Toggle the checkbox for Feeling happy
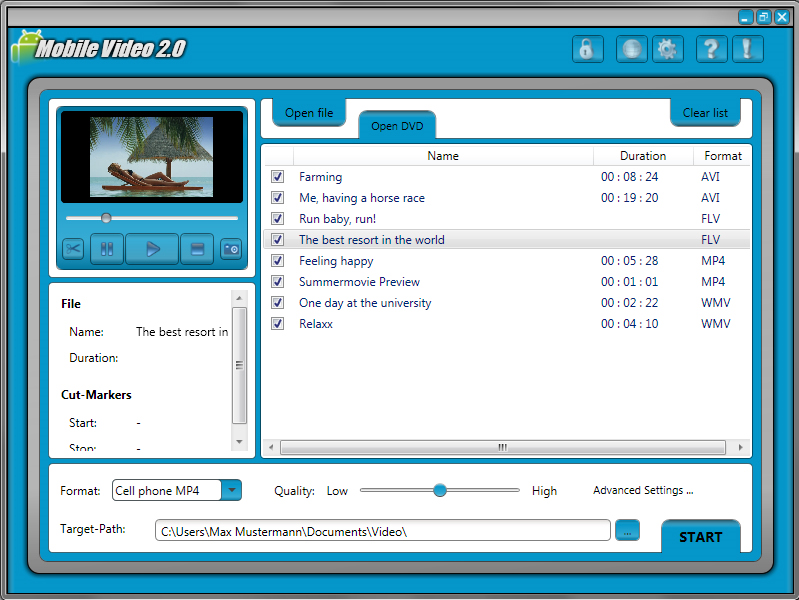Screen dimensions: 799x600 click(277, 261)
